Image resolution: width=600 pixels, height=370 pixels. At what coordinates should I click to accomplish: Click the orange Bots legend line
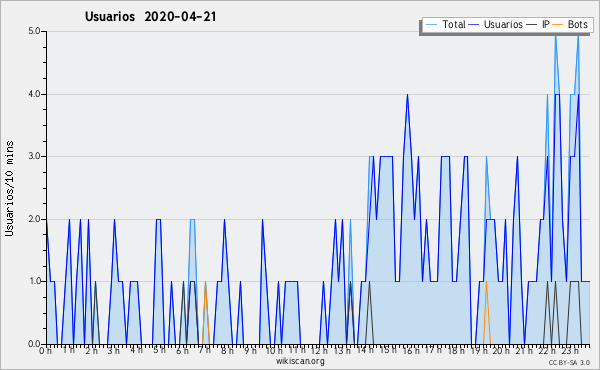tap(558, 24)
